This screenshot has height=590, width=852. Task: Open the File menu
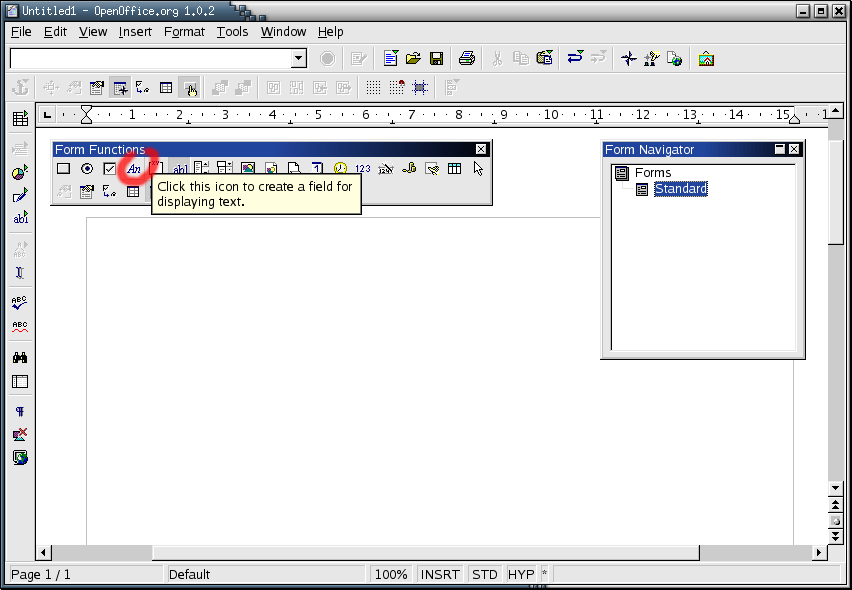21,32
